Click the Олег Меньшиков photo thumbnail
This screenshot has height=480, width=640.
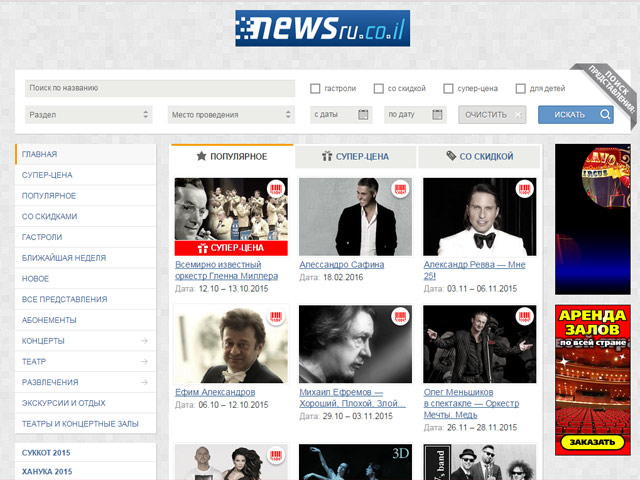click(x=480, y=344)
